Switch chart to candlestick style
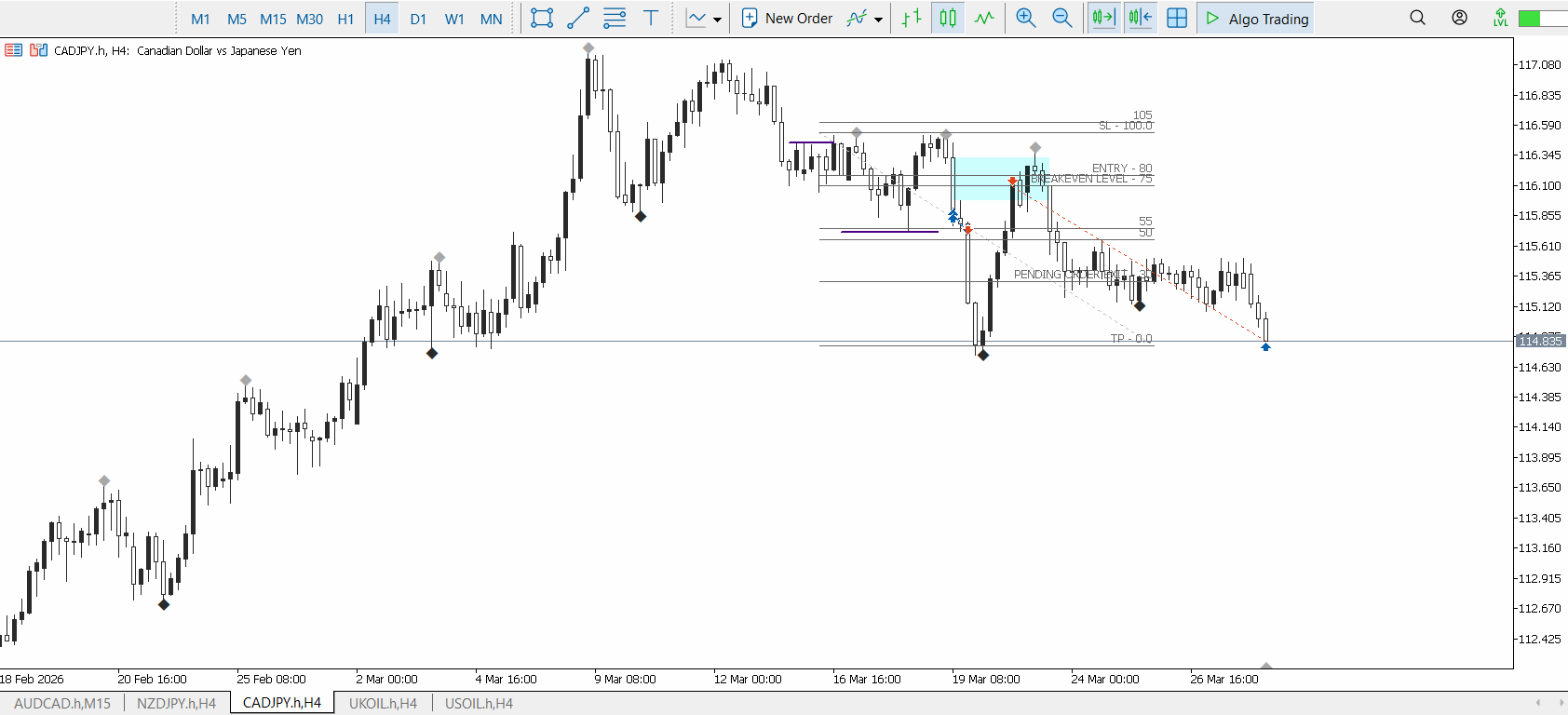The height and width of the screenshot is (715, 1568). (948, 19)
